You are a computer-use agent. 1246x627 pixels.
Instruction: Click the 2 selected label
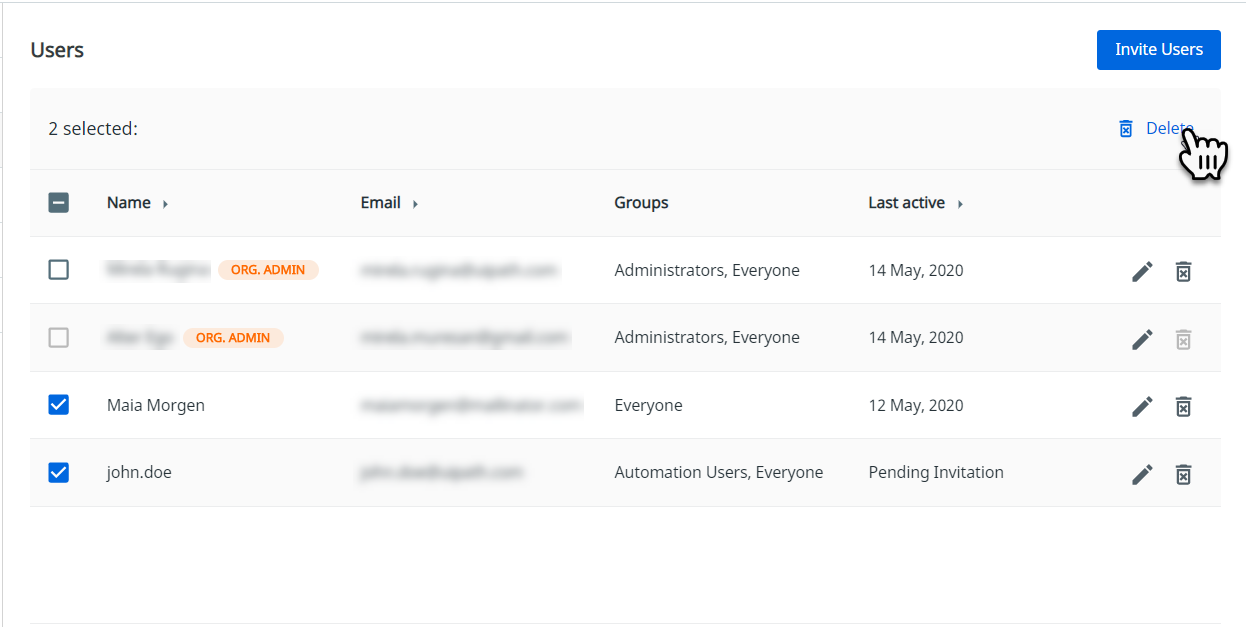93,128
